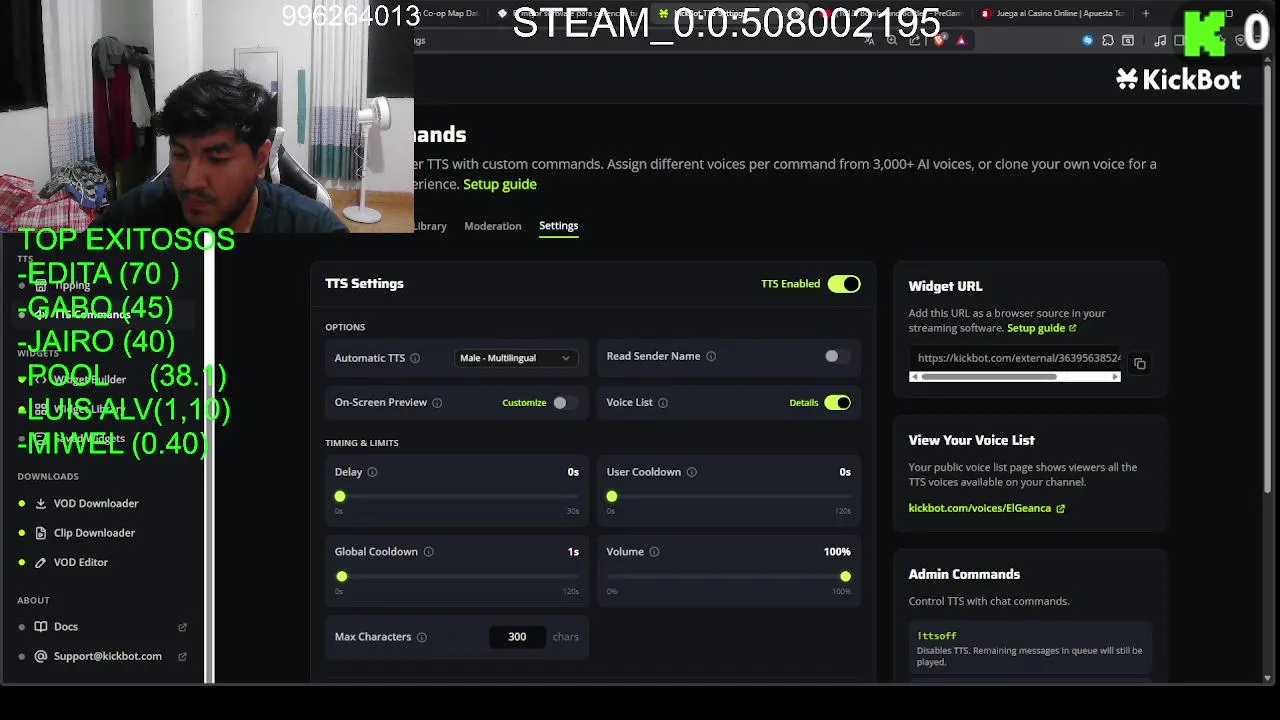The height and width of the screenshot is (720, 1280).
Task: Open the Male - Multilingual voice dropdown
Action: 515,358
